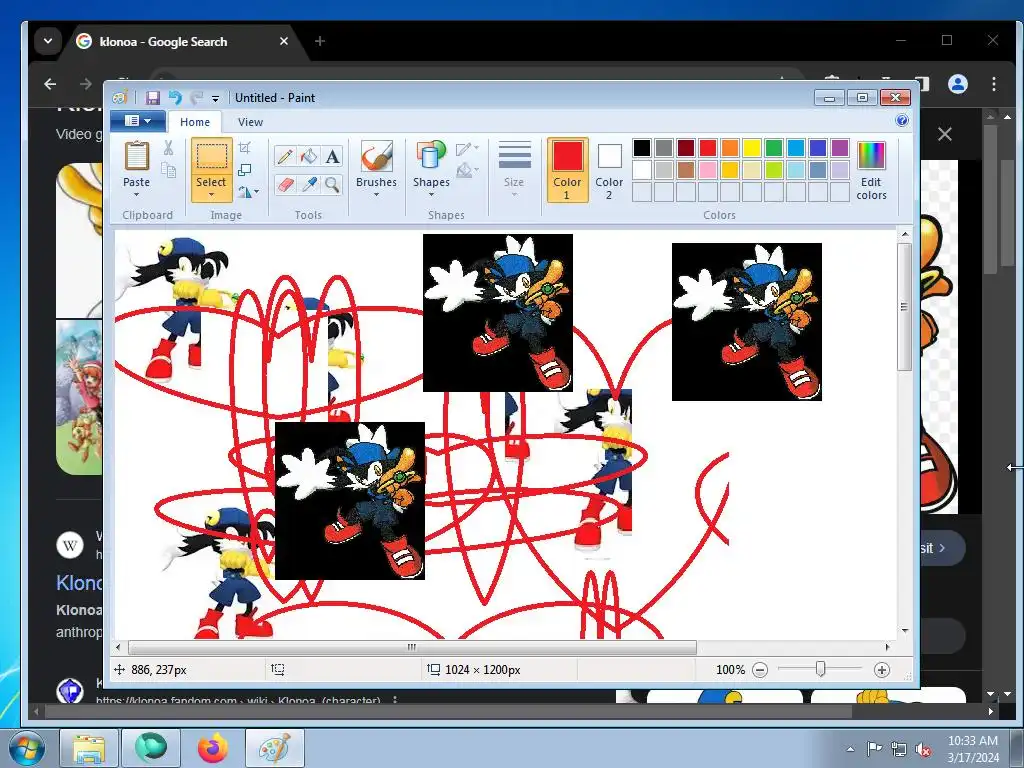Click the Crop icon in Image group
The width and height of the screenshot is (1024, 768).
(245, 148)
